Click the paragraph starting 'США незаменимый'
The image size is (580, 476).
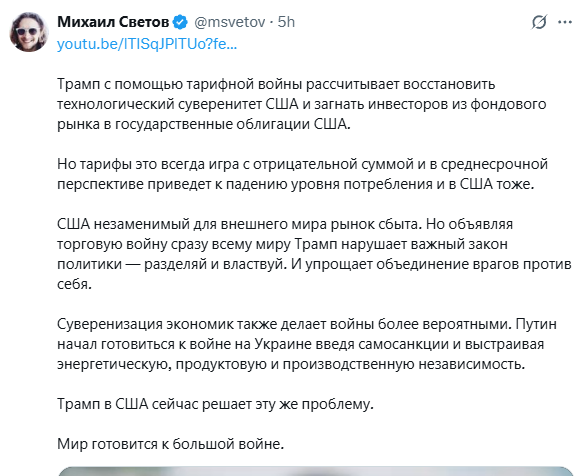pyautogui.click(x=314, y=254)
